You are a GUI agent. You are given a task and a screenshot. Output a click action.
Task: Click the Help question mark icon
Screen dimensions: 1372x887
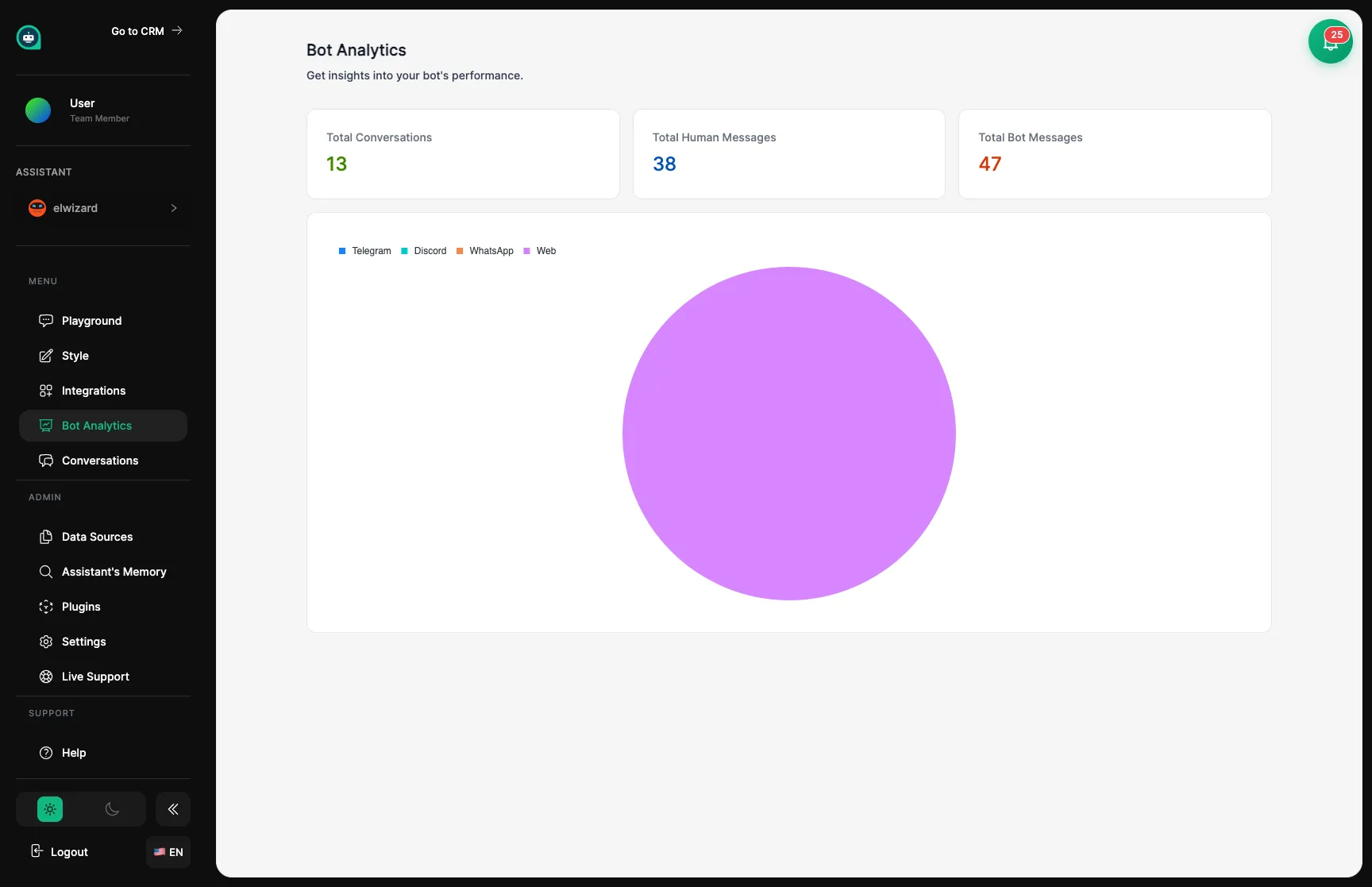46,753
